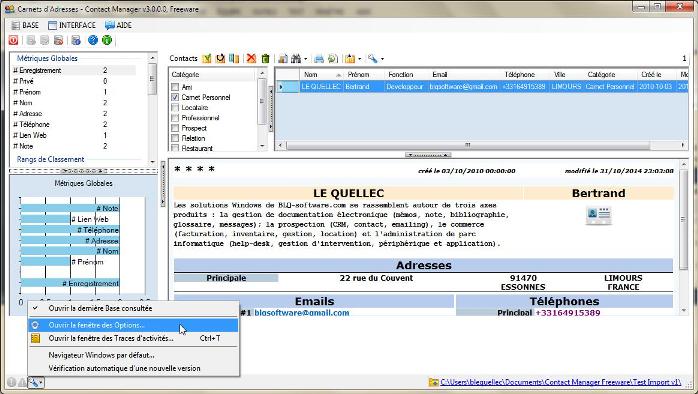Image resolution: width=698 pixels, height=394 pixels.
Task: Click the green trash bin icon
Action: (266, 58)
